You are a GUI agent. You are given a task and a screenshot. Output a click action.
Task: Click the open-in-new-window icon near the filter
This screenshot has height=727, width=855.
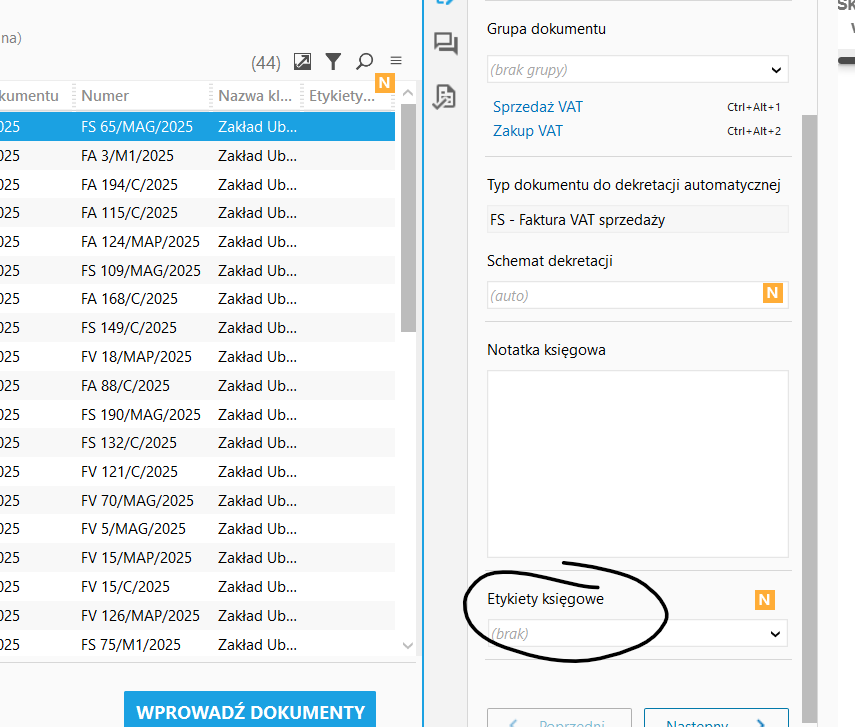tap(302, 61)
